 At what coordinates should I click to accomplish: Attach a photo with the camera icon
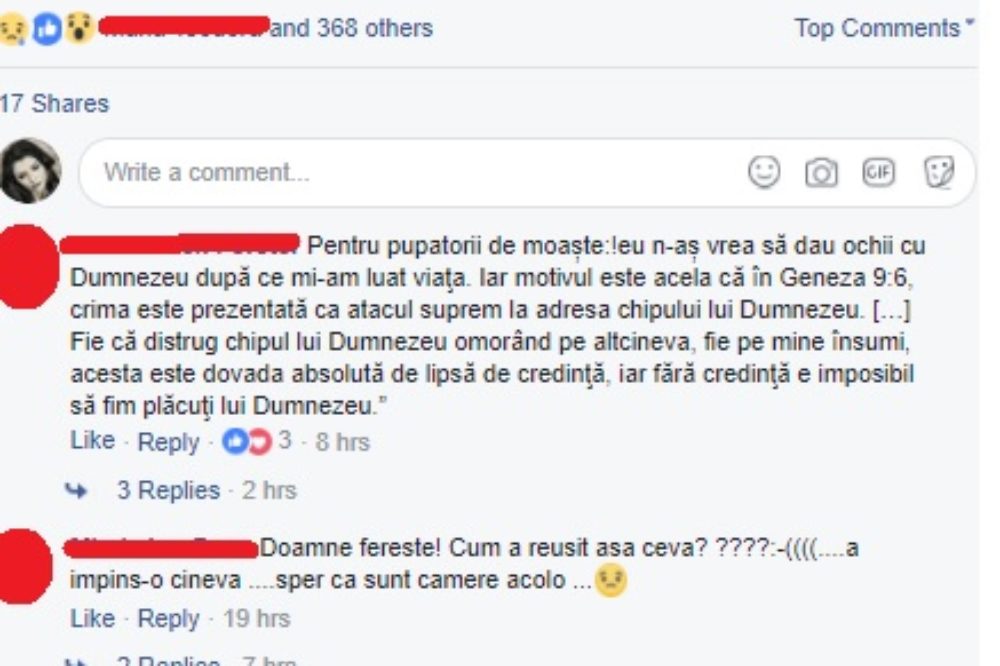821,173
